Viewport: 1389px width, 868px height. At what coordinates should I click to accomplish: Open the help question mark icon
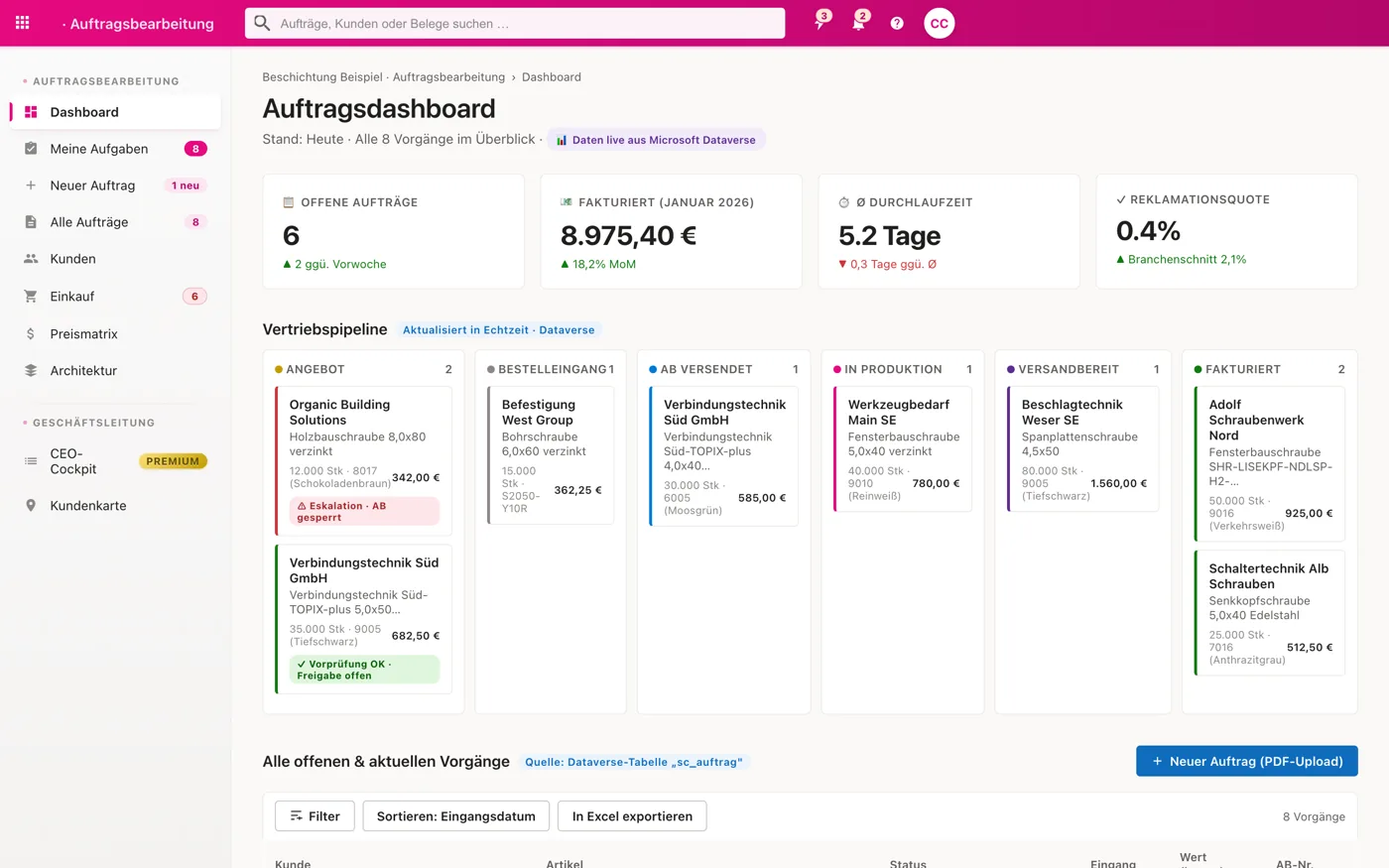[x=897, y=23]
